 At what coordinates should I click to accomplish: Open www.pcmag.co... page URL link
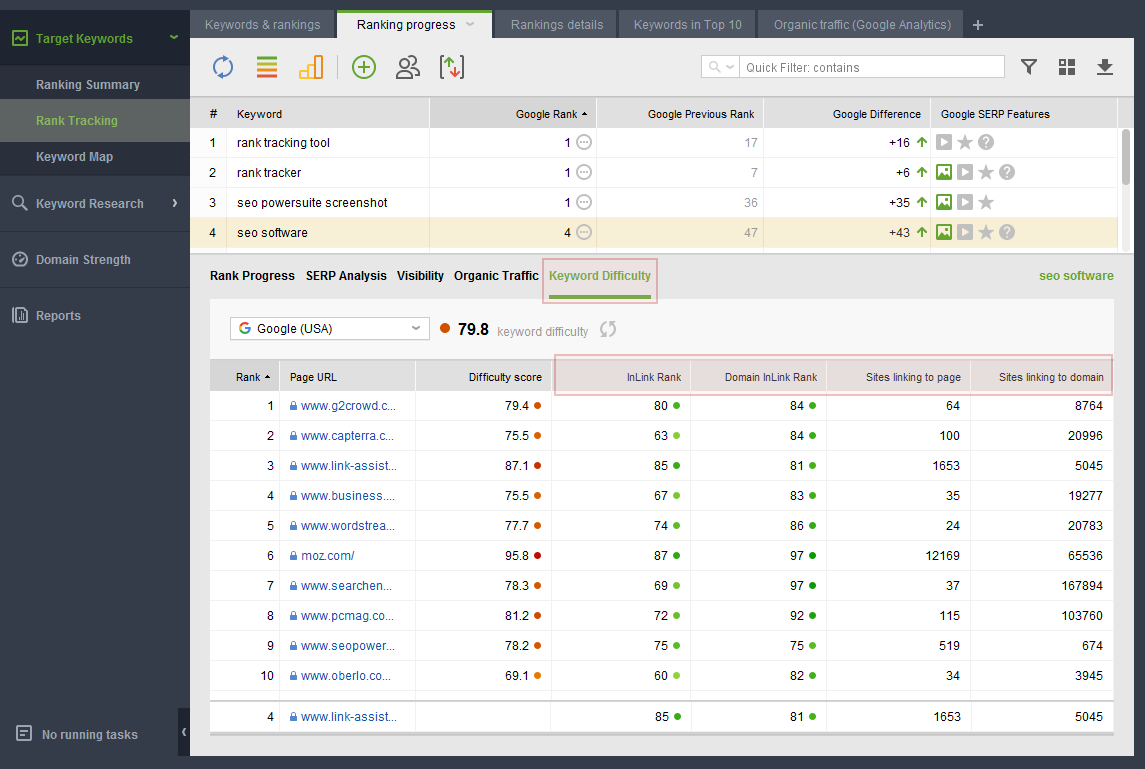pyautogui.click(x=347, y=616)
